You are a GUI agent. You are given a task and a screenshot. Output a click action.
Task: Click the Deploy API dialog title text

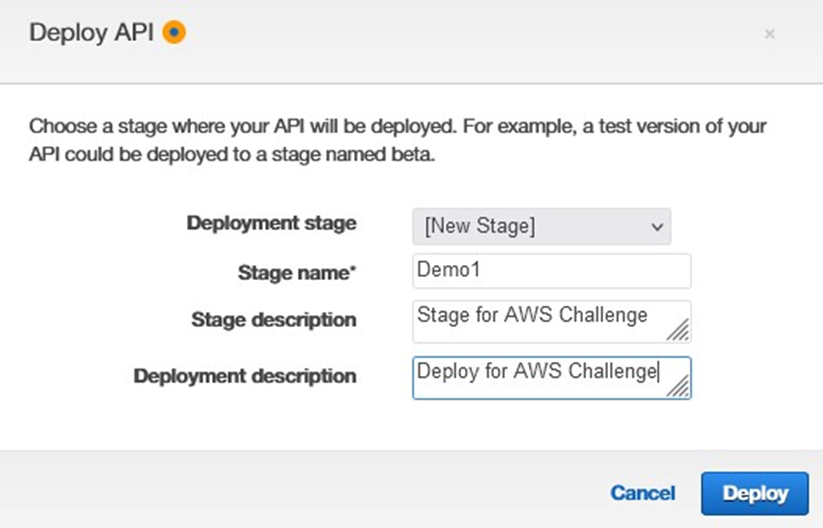92,33
